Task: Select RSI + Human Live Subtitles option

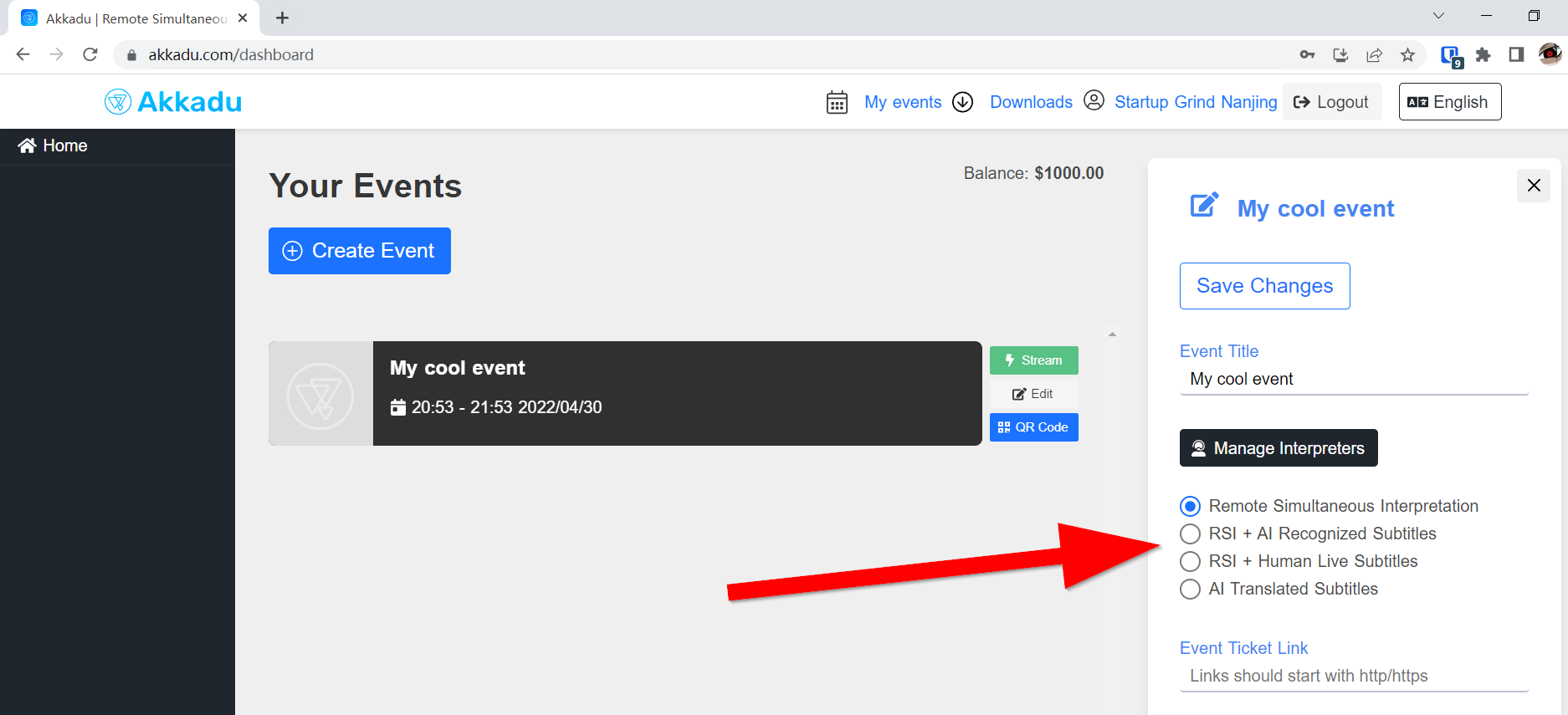Action: pos(1190,561)
